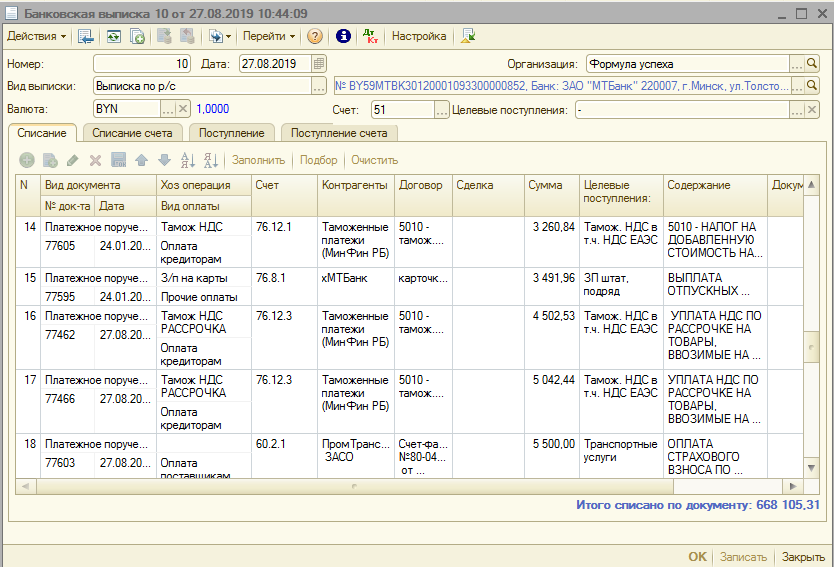The width and height of the screenshot is (834, 567).
Task: Sort rows descending with the Я-А icon
Action: (211, 160)
